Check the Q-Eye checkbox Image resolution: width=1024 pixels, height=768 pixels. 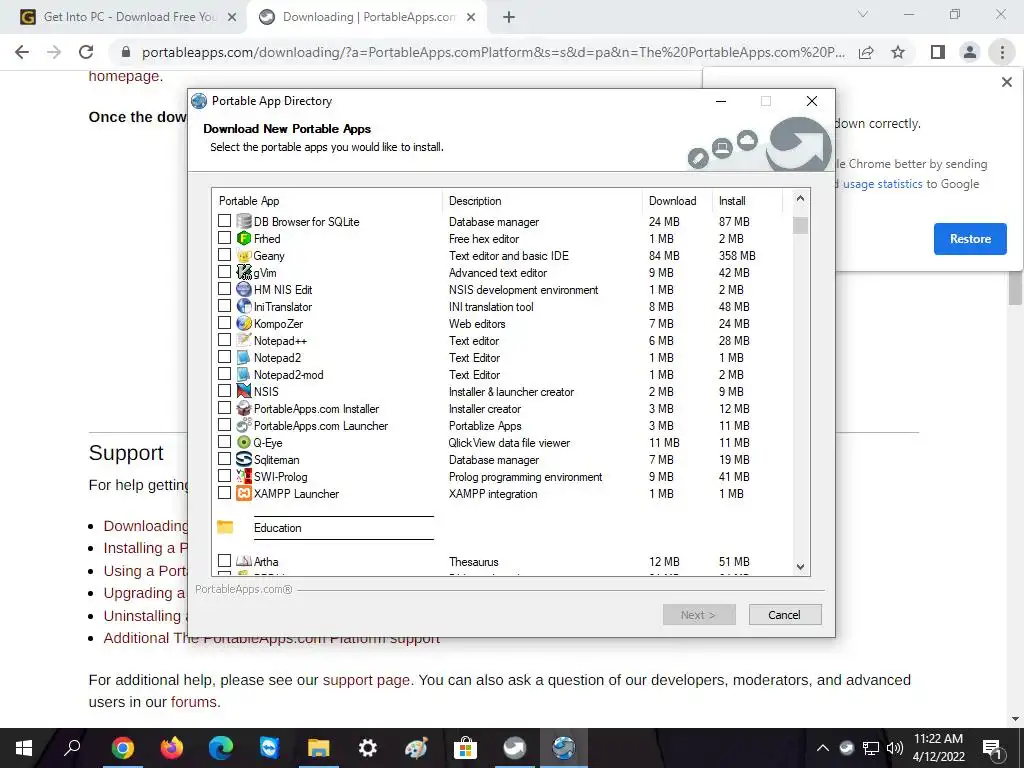[224, 441]
